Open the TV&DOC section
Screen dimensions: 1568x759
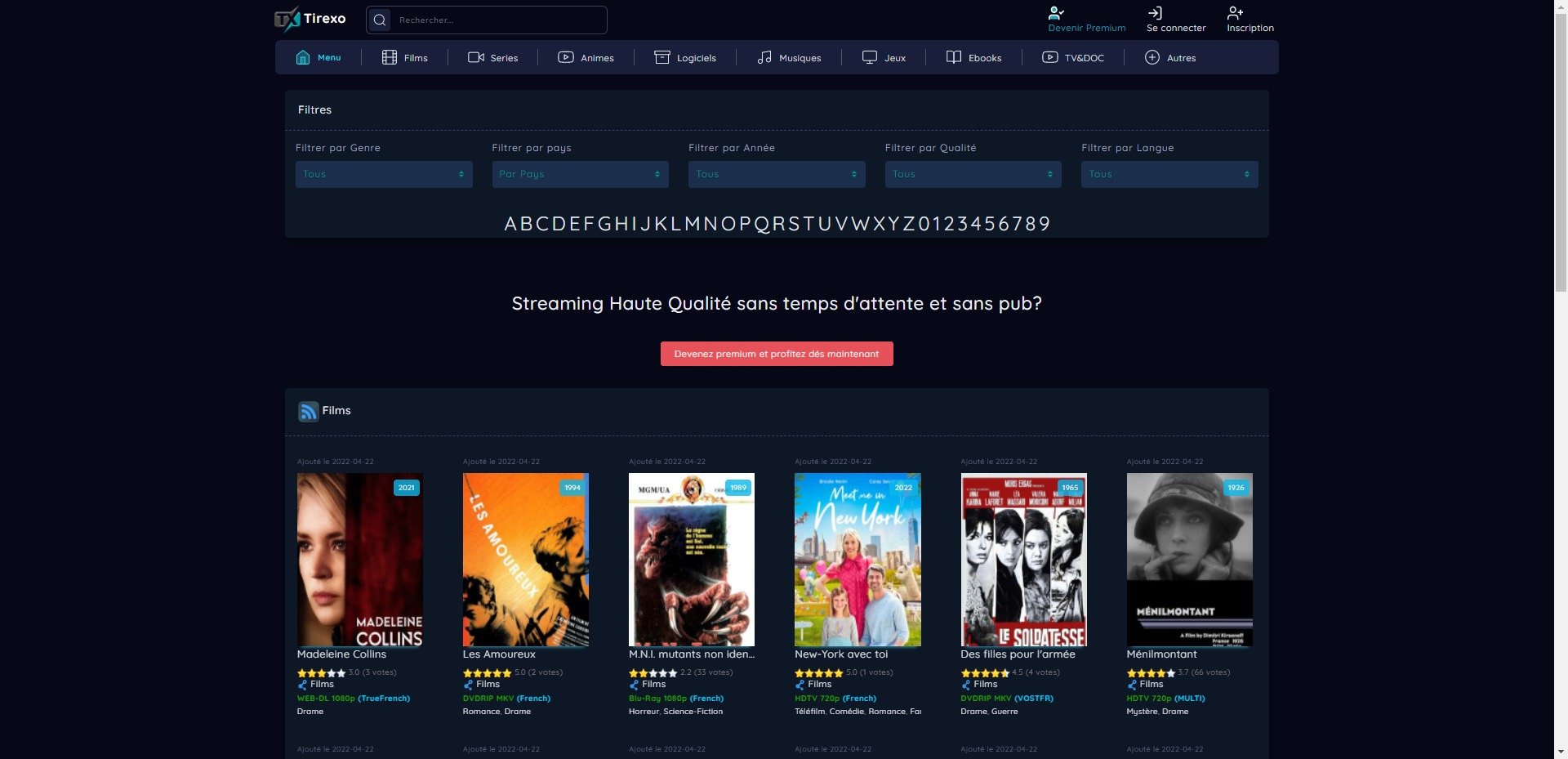coord(1074,57)
